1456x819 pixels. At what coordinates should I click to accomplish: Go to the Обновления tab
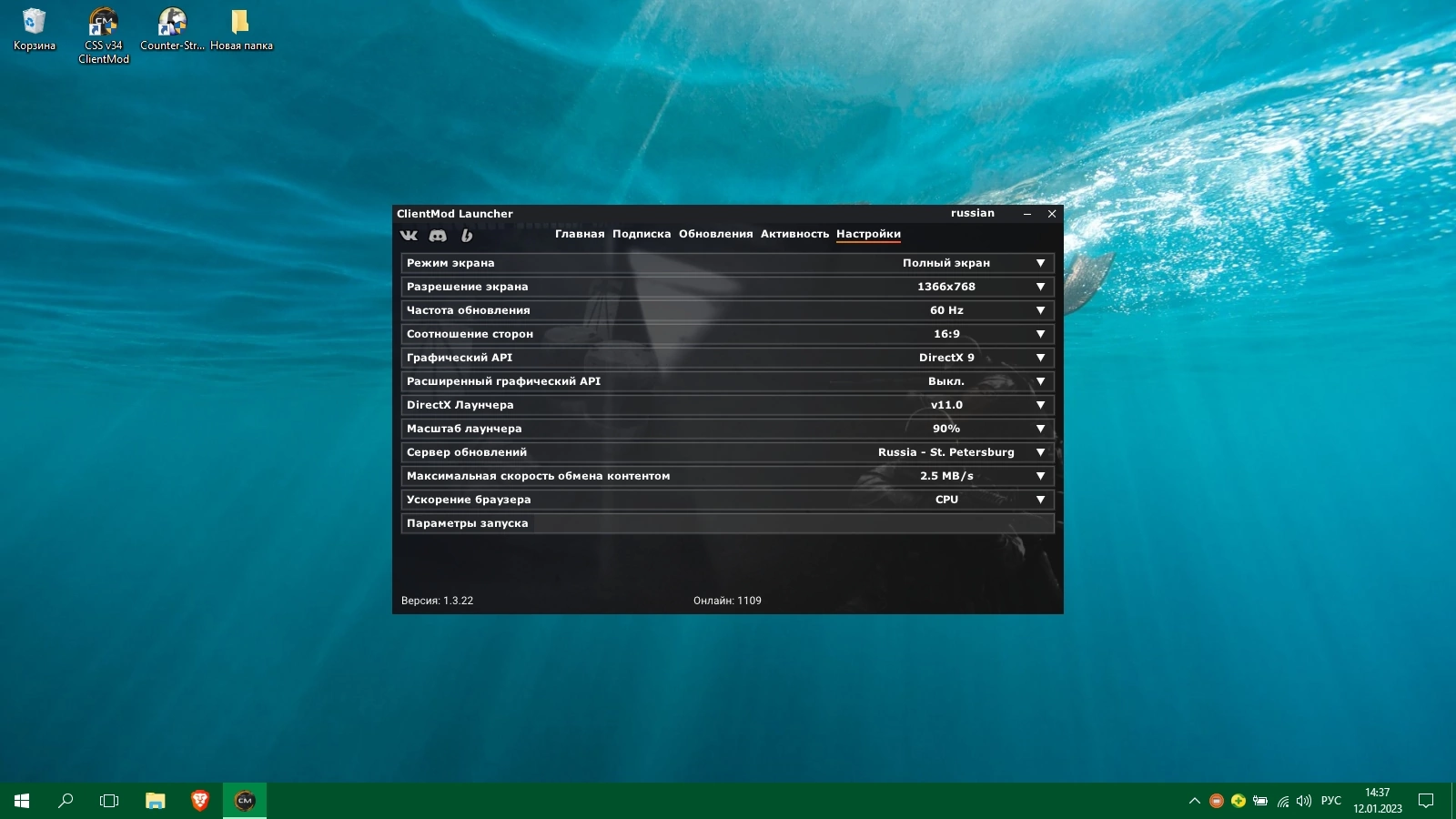[x=715, y=234]
